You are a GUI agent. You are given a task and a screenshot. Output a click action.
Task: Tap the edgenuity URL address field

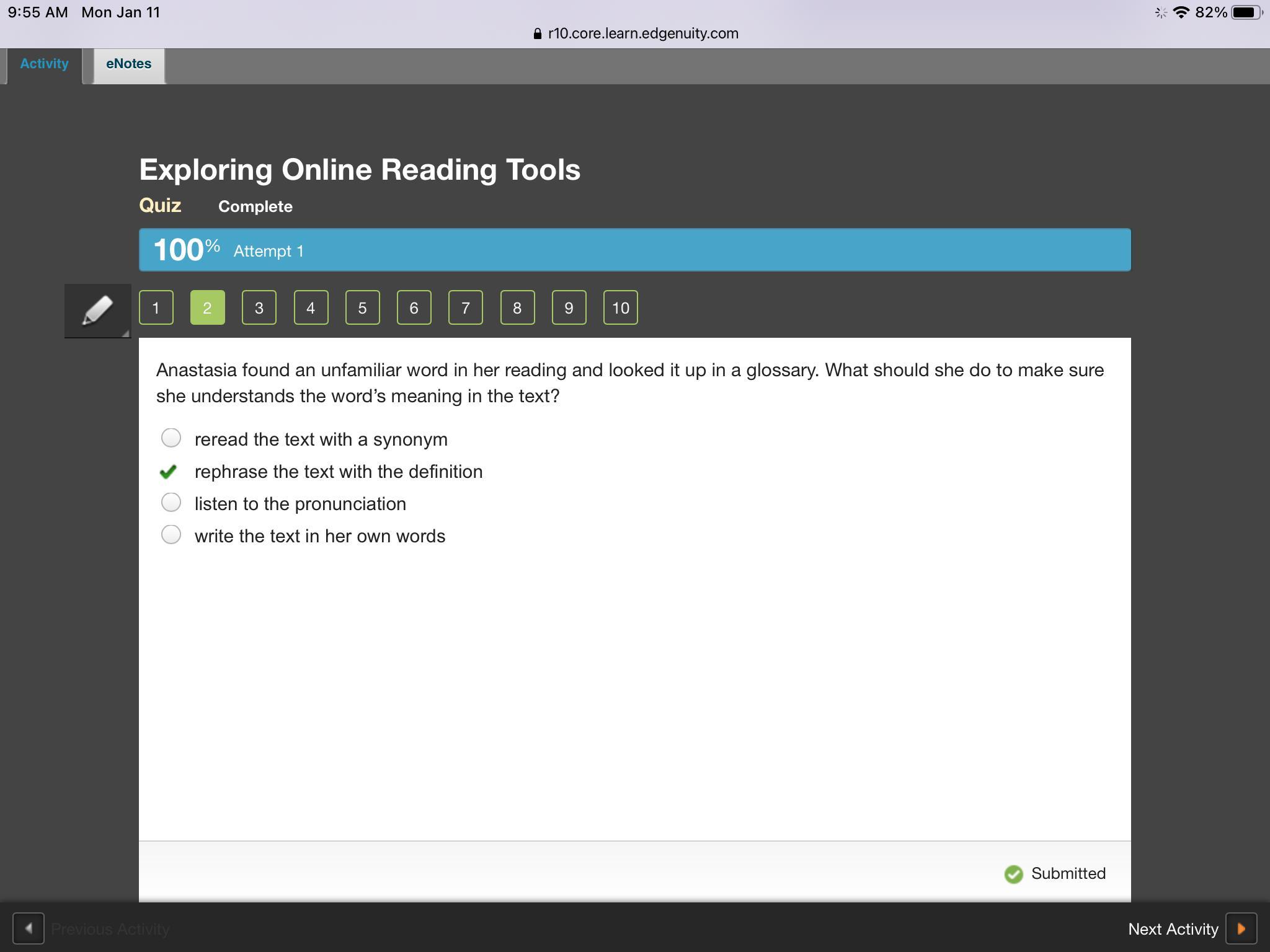(x=642, y=34)
